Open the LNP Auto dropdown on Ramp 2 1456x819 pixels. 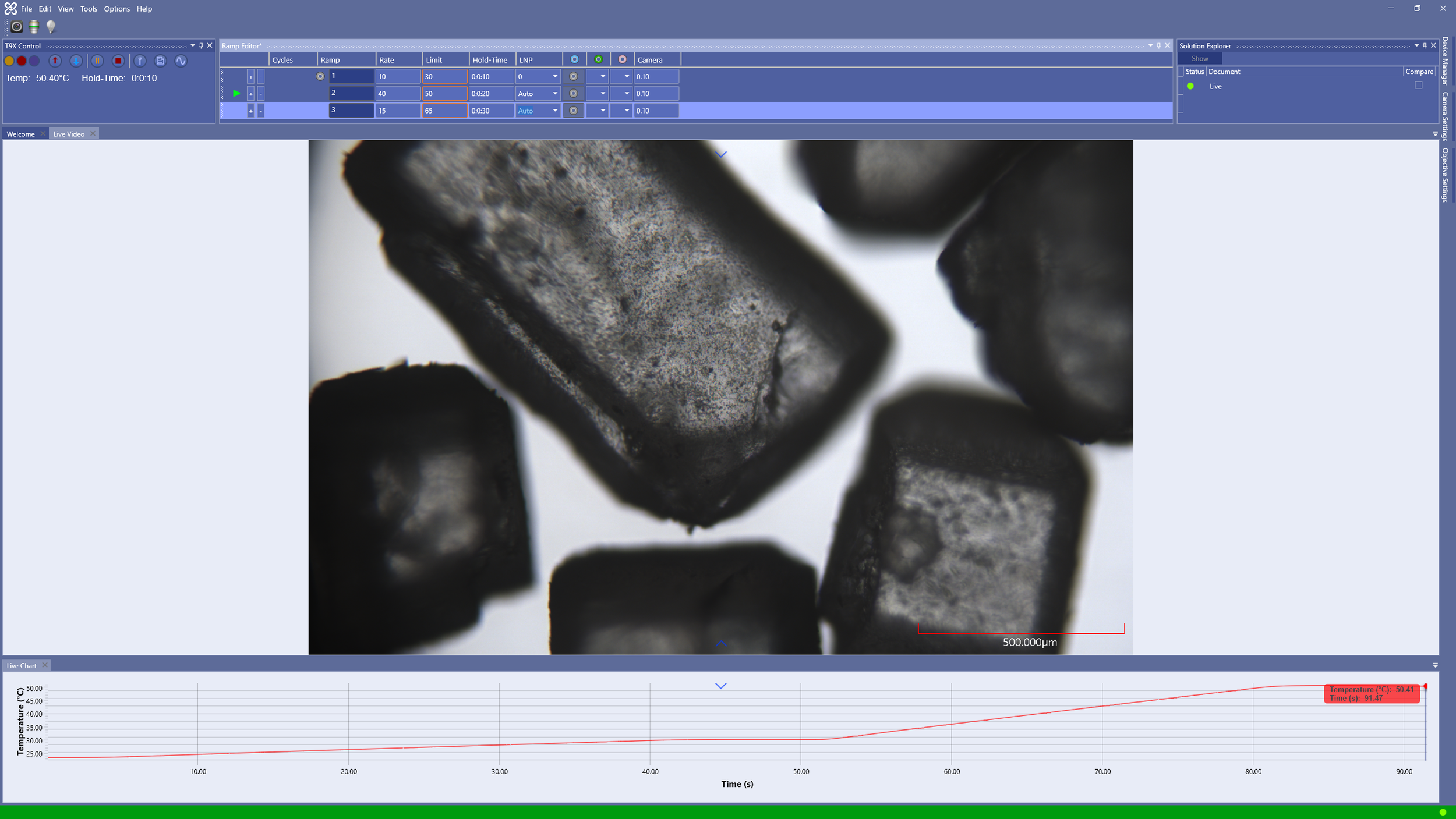click(x=554, y=93)
